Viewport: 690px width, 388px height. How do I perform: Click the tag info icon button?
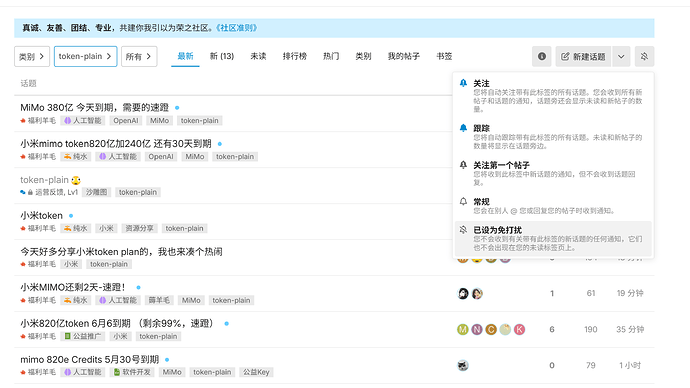pos(542,56)
